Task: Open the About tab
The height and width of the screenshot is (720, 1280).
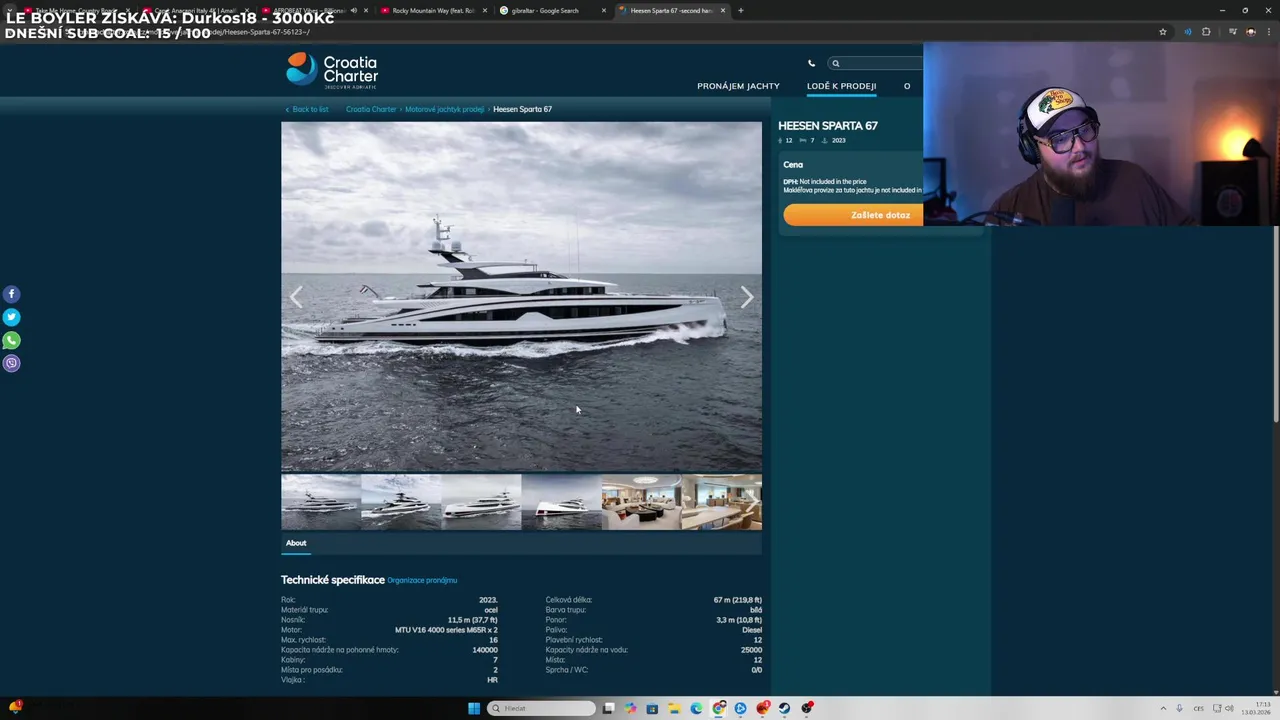Action: (x=296, y=543)
